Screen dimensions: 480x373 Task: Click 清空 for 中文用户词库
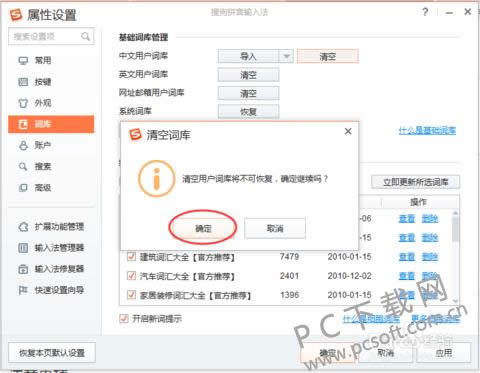[328, 56]
